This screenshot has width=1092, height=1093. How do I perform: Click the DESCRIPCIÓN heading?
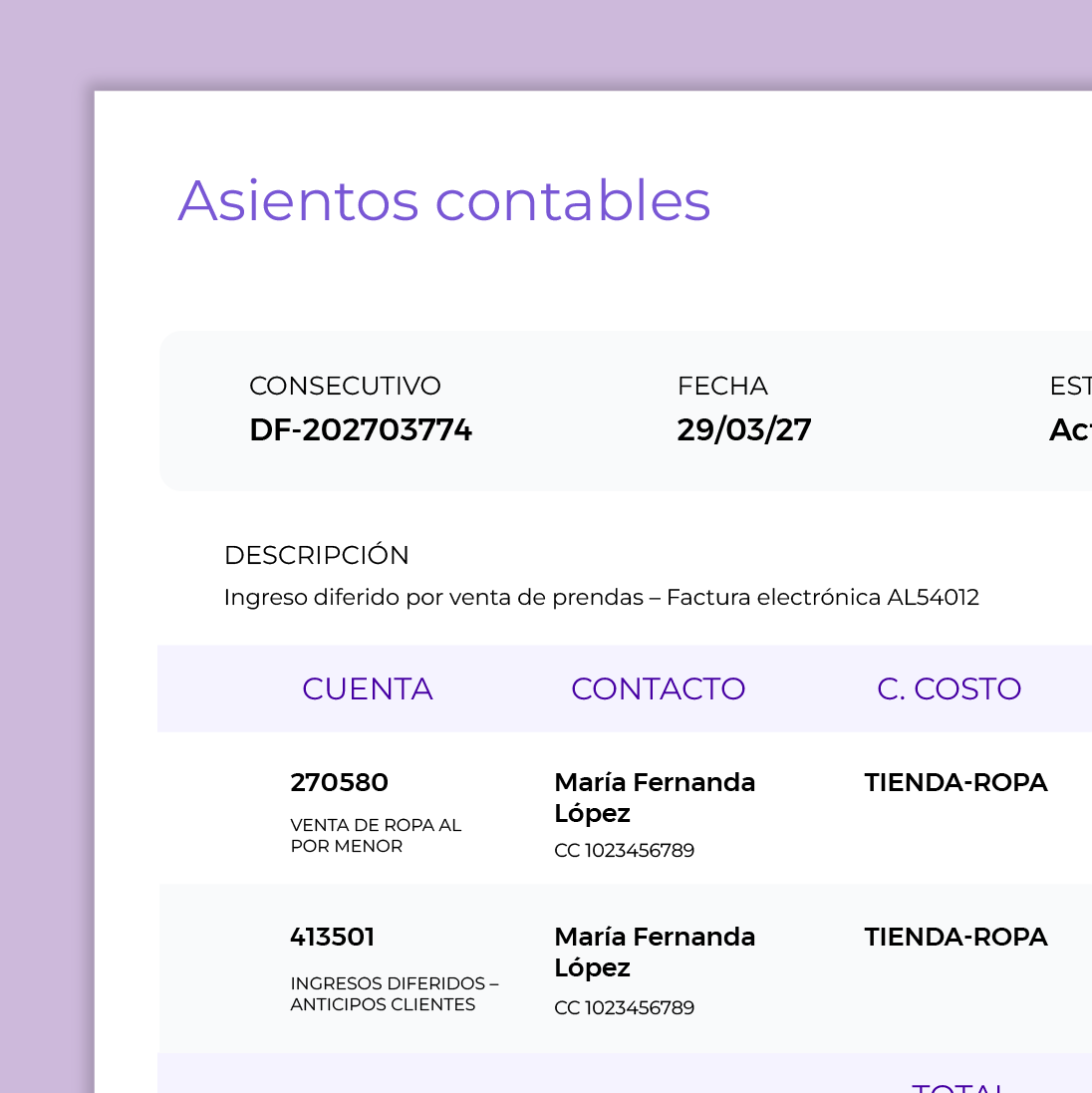tap(317, 555)
